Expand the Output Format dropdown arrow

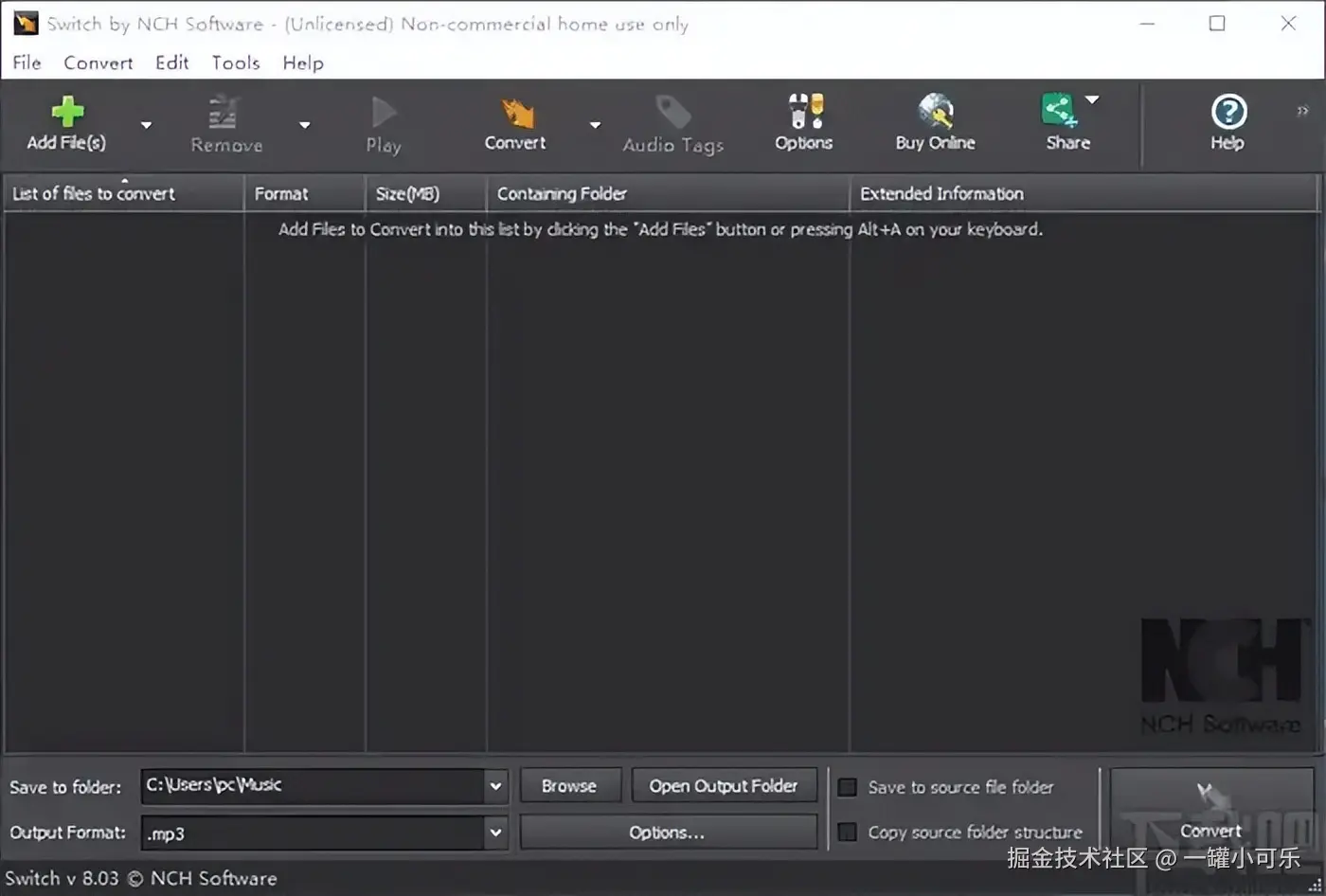click(495, 833)
